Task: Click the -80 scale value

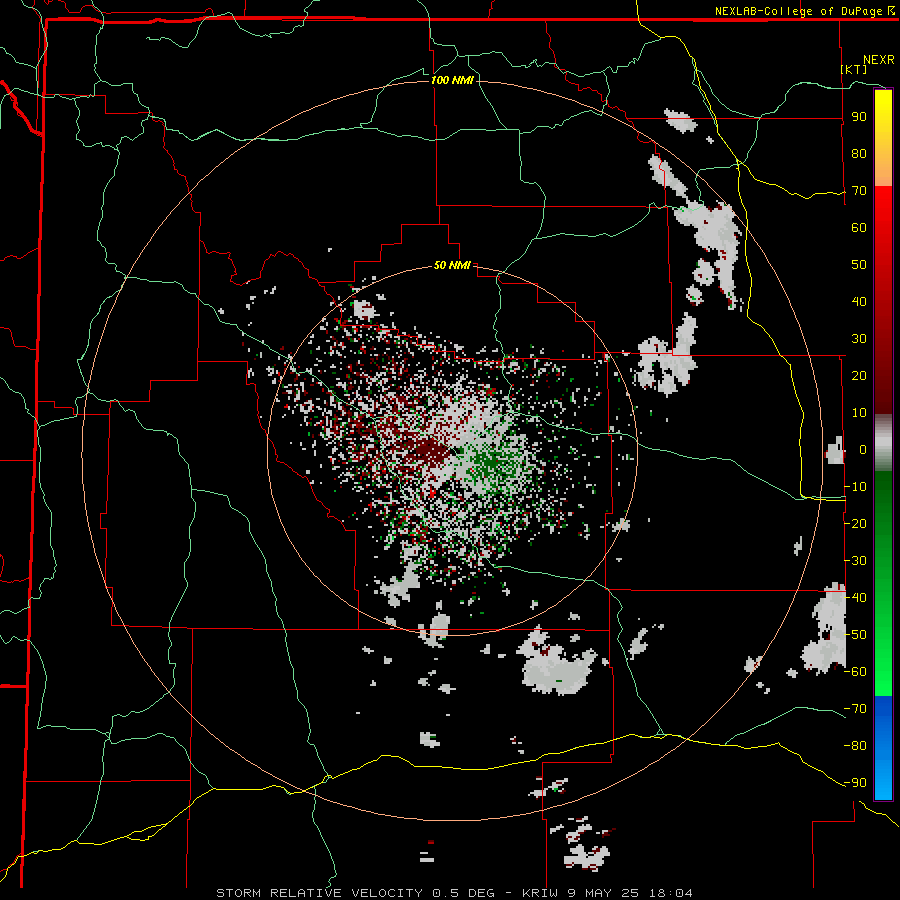Action: tap(855, 746)
